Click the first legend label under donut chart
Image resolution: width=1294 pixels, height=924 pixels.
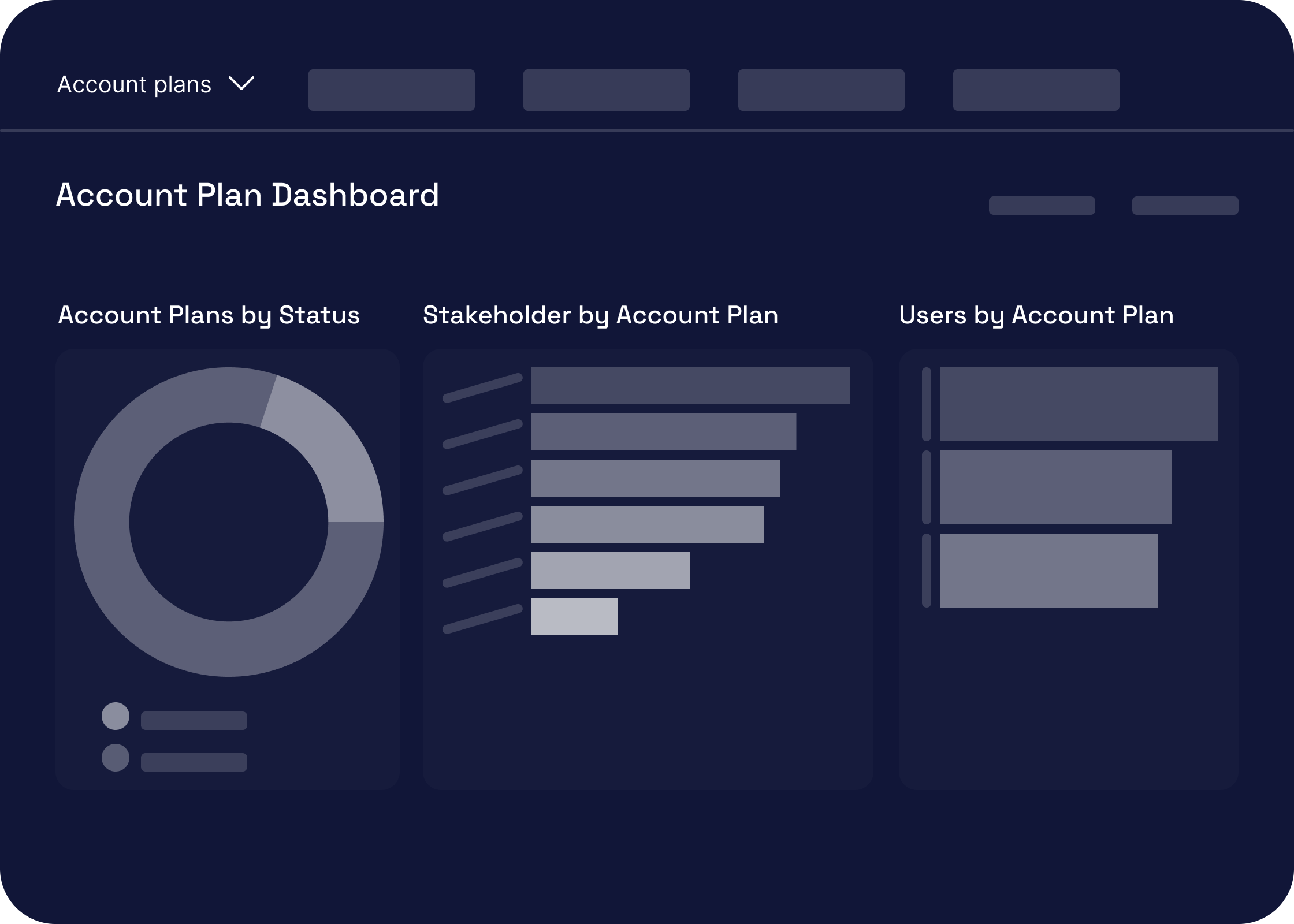pyautogui.click(x=194, y=721)
